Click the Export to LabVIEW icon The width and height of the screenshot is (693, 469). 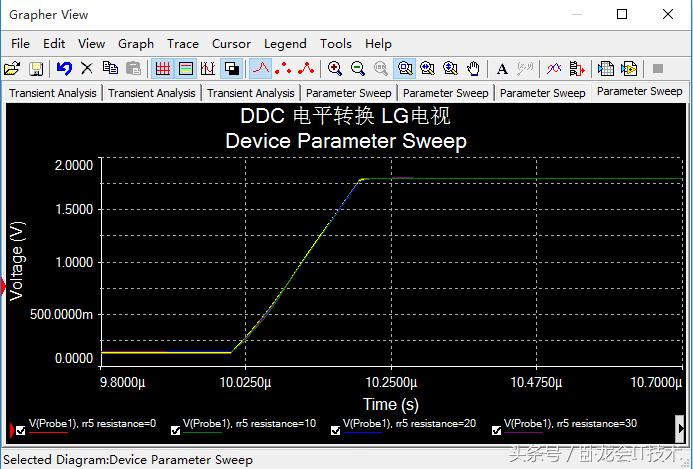(628, 69)
